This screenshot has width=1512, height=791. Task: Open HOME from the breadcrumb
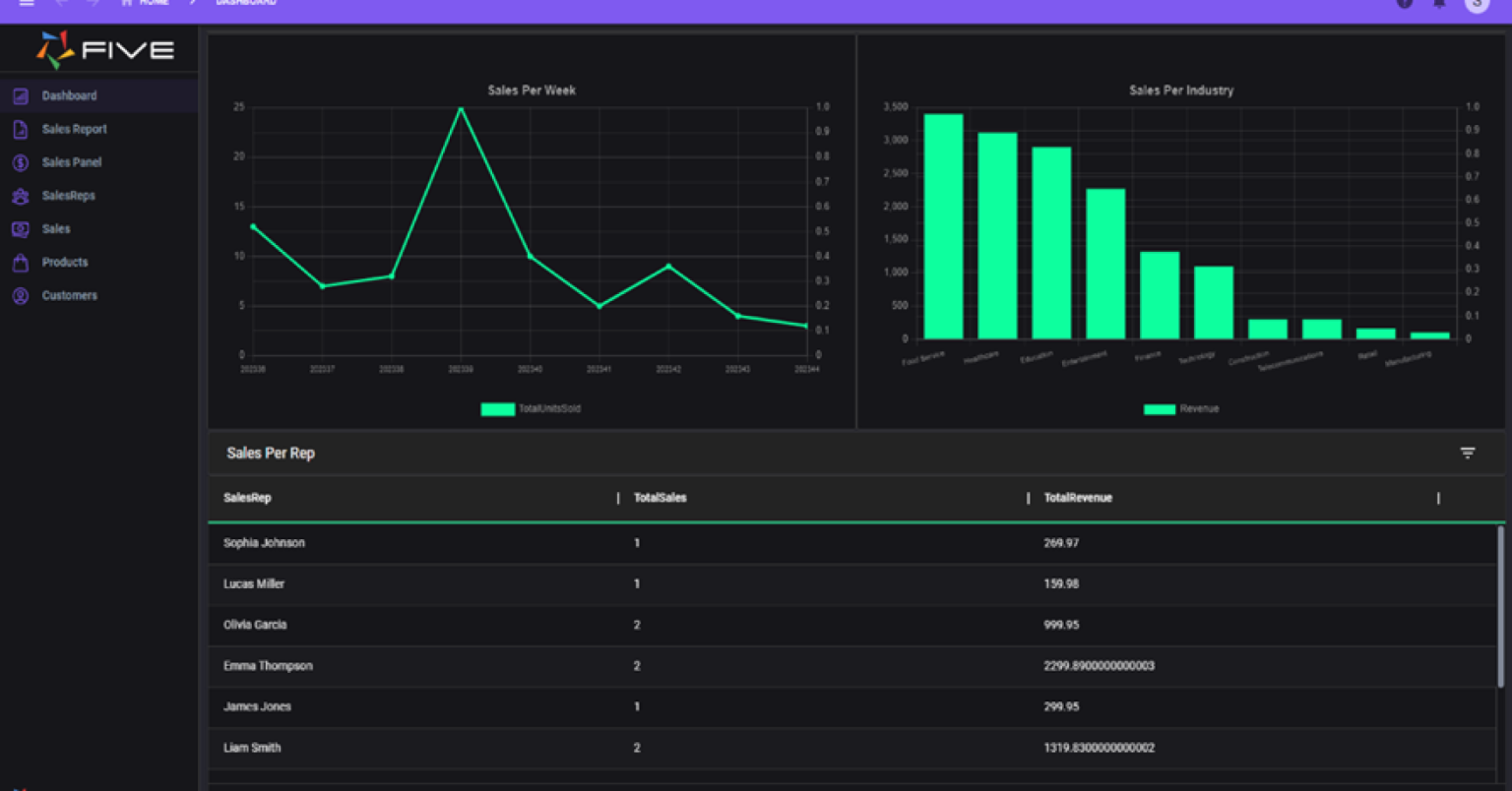[154, 3]
